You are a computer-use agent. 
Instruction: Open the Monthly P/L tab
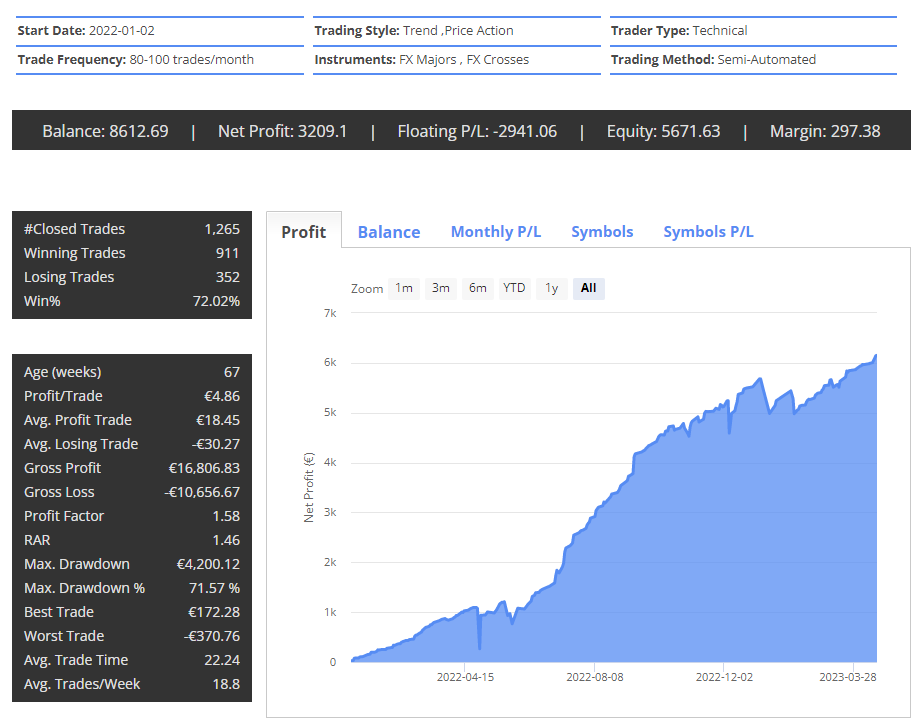495,231
